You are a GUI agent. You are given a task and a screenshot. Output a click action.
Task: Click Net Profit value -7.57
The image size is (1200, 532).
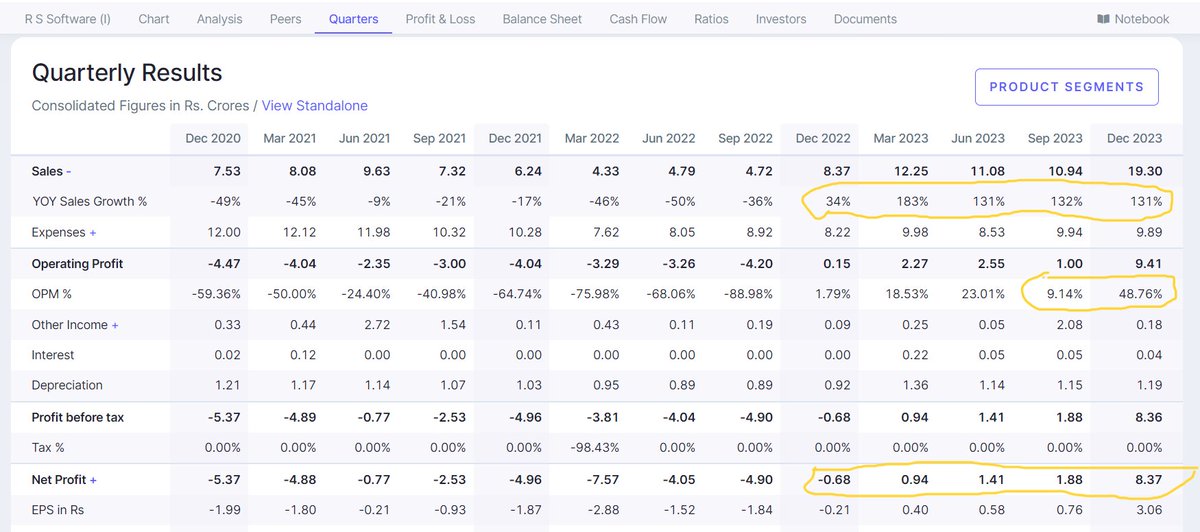pos(603,480)
